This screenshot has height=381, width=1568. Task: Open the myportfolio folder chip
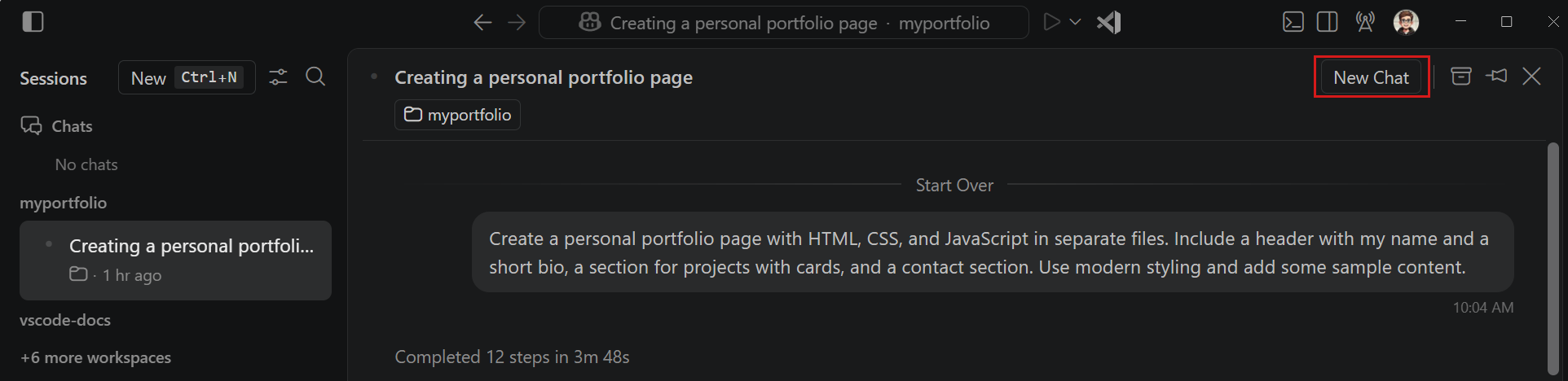(x=457, y=115)
